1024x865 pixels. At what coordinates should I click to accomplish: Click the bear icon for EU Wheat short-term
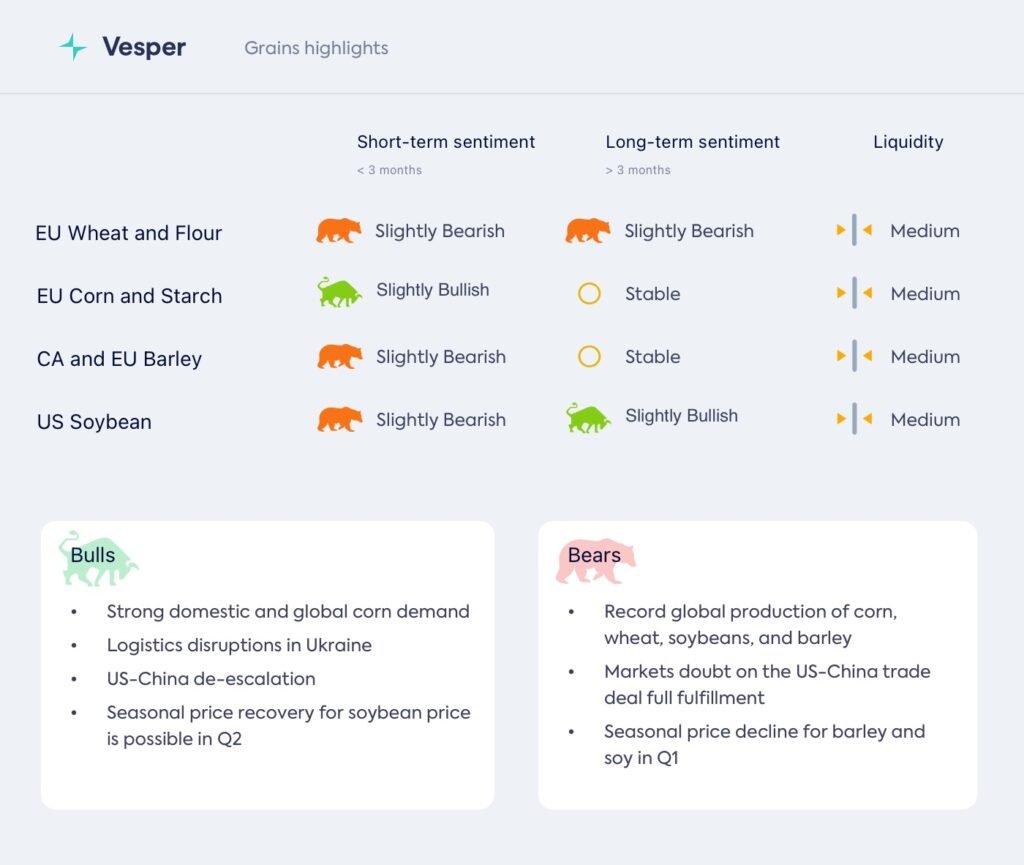[x=339, y=231]
